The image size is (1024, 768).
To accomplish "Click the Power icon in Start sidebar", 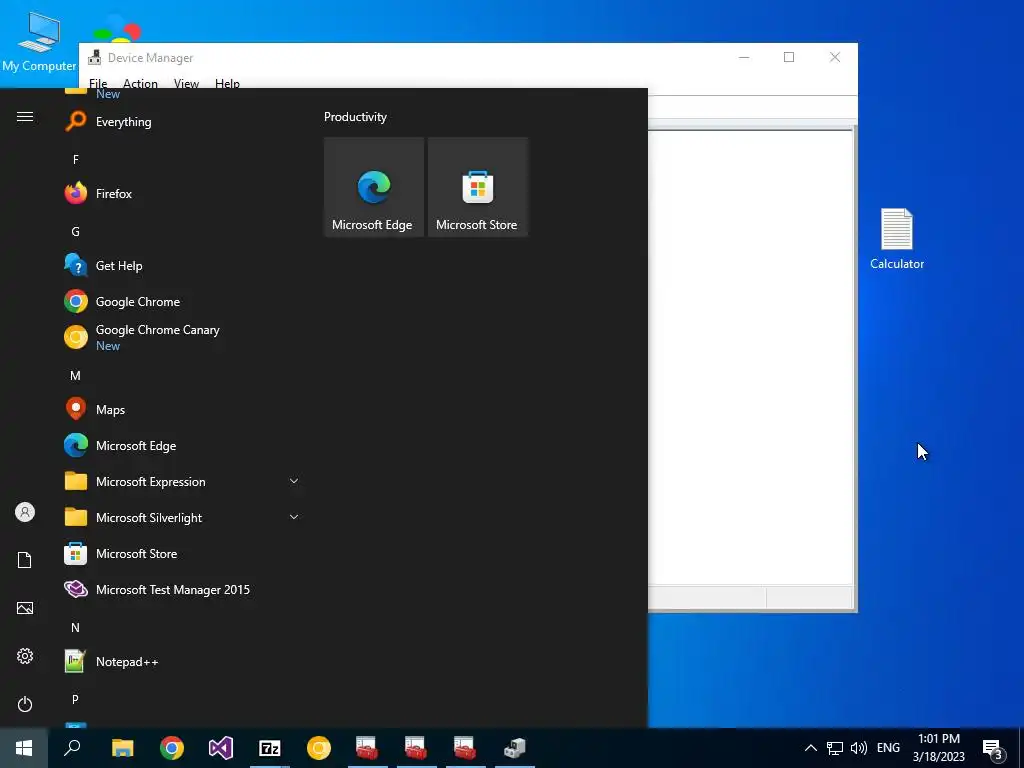I will click(25, 704).
